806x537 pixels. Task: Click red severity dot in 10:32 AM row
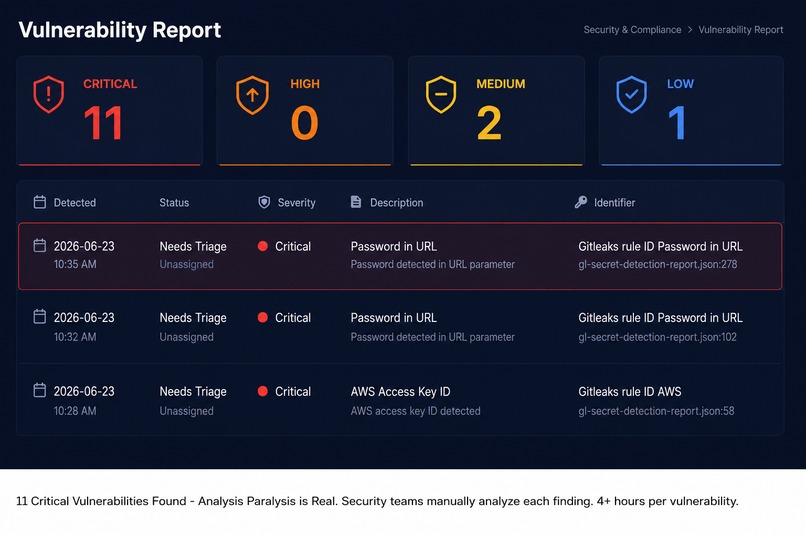tap(263, 318)
